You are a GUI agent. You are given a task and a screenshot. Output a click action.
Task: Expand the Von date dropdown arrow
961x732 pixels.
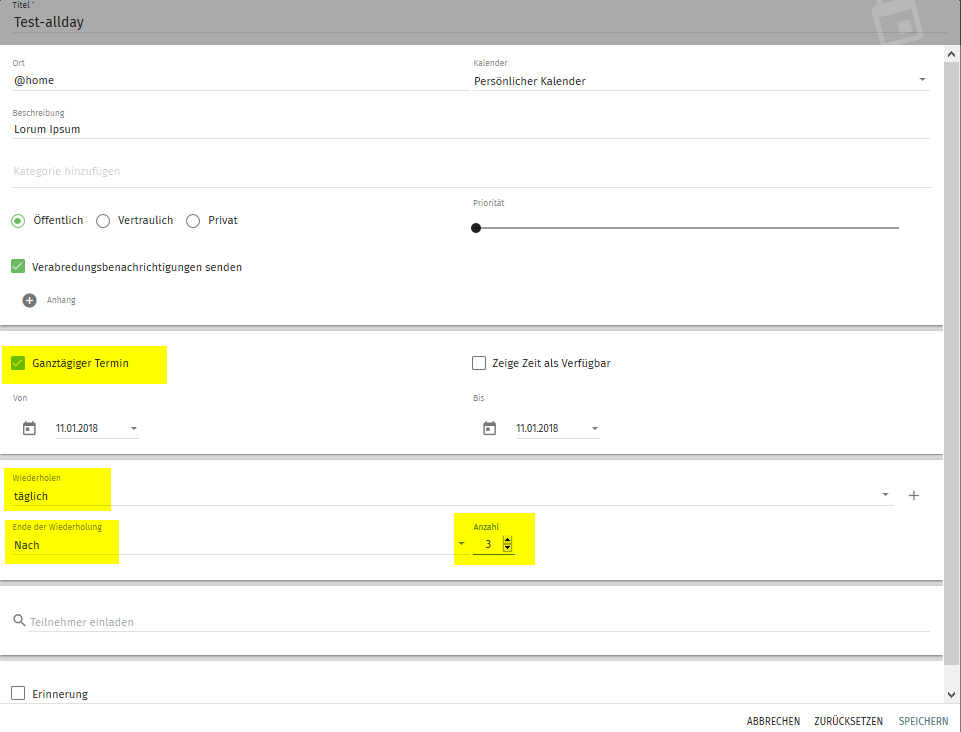pos(134,429)
